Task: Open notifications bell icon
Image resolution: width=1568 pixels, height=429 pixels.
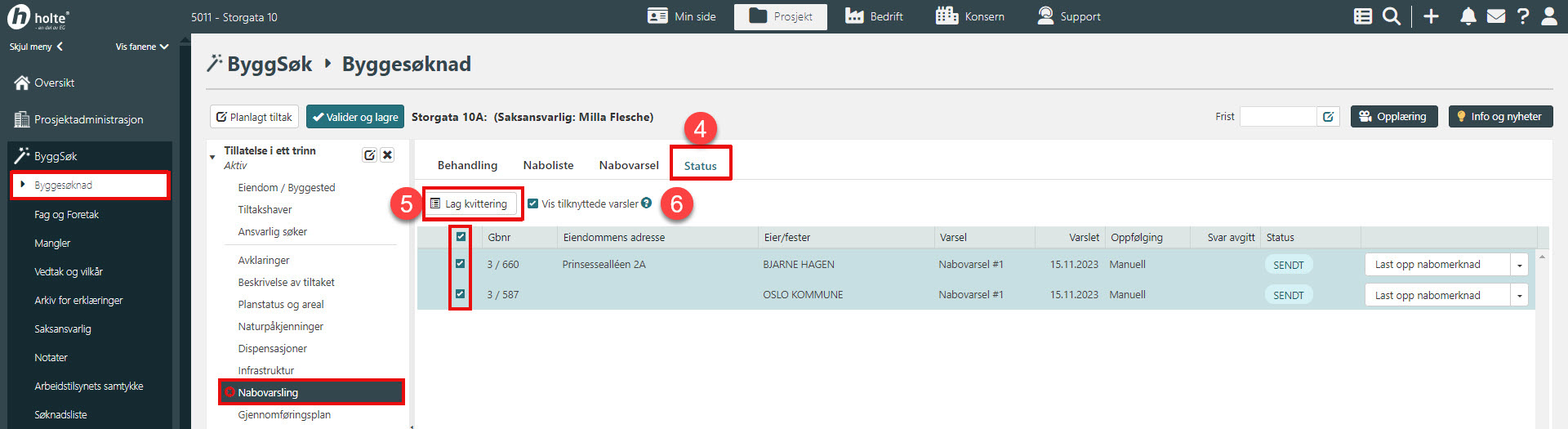Action: click(1468, 16)
